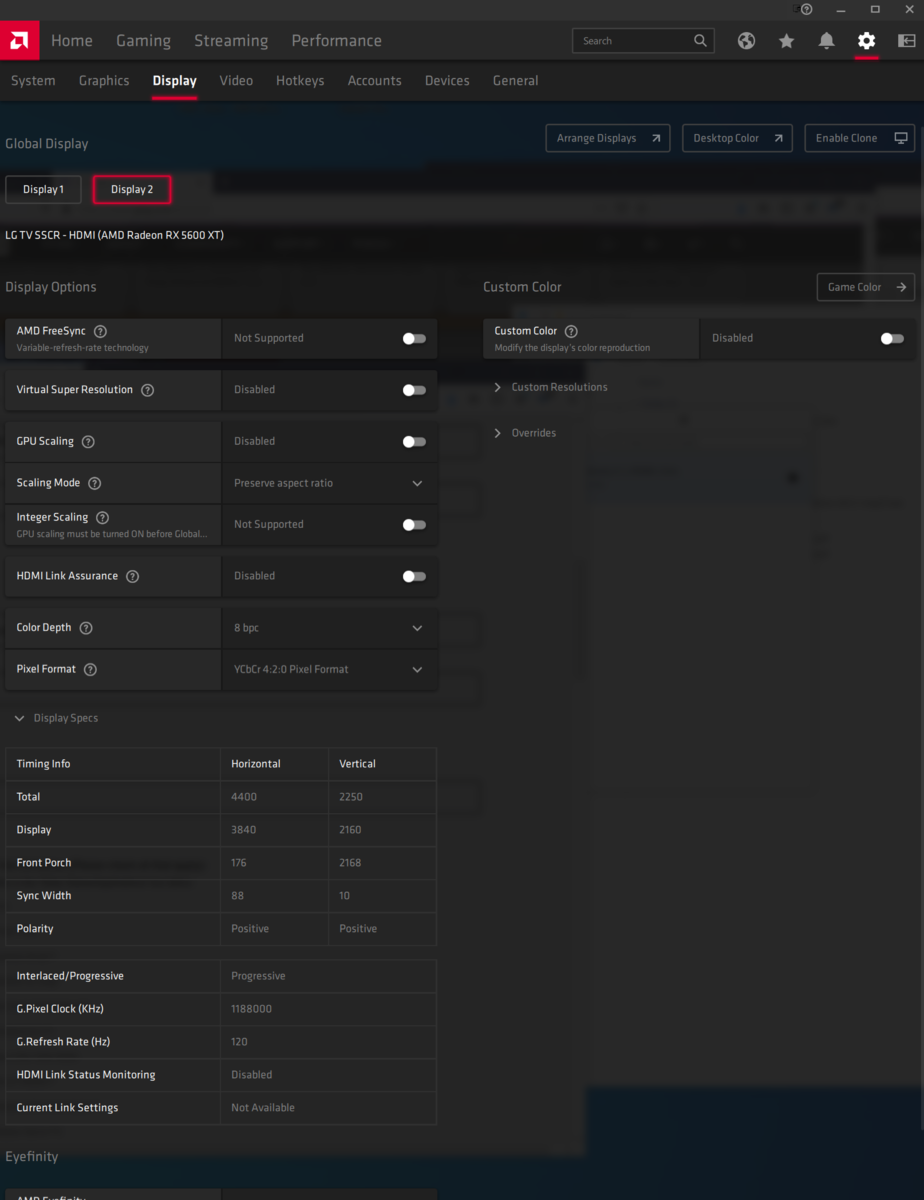Viewport: 924px width, 1200px height.
Task: Toggle AMD FreeSync switch
Action: click(x=414, y=338)
